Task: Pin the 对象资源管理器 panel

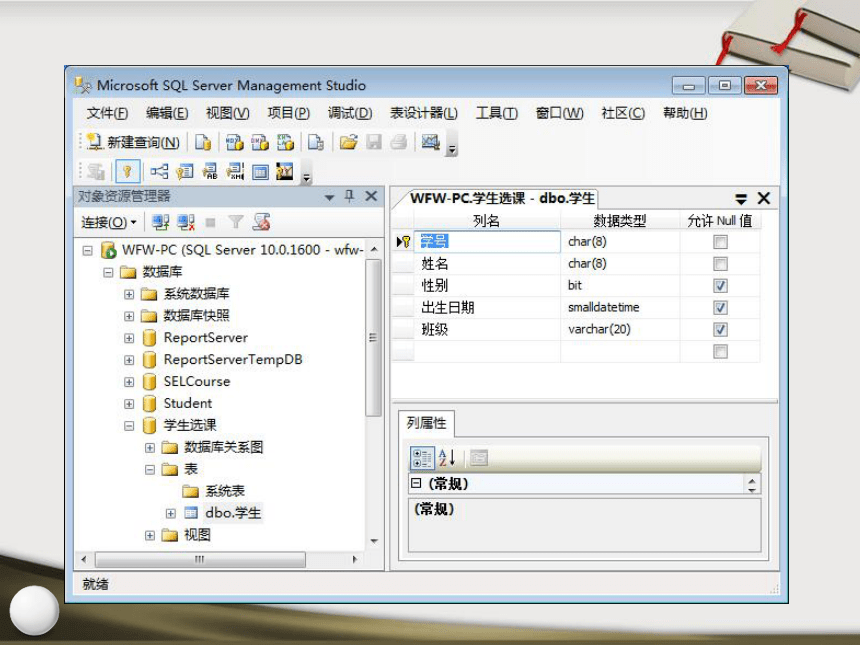Action: coord(349,196)
